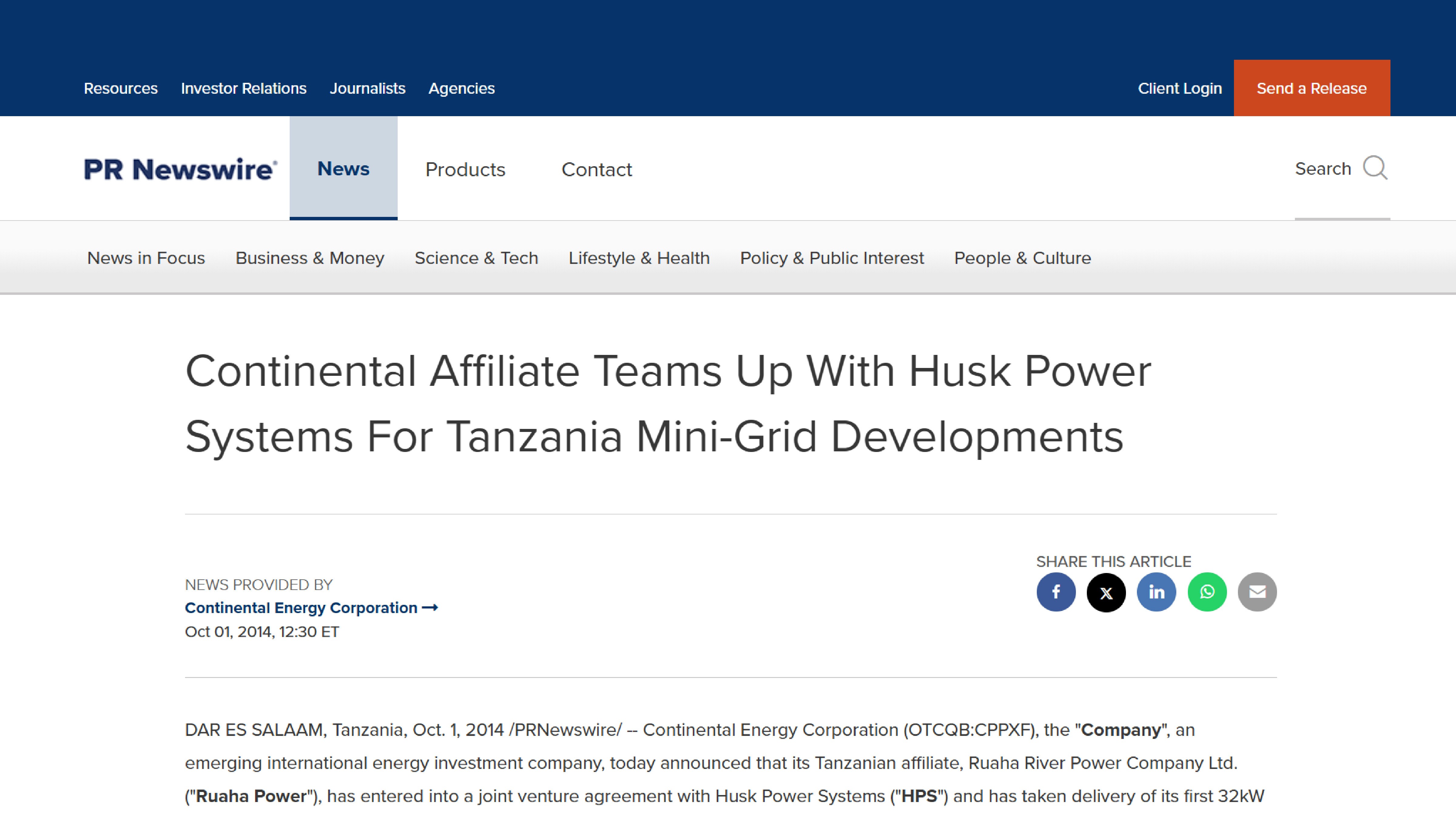The width and height of the screenshot is (1456, 819).
Task: Open the Products menu
Action: [x=465, y=169]
